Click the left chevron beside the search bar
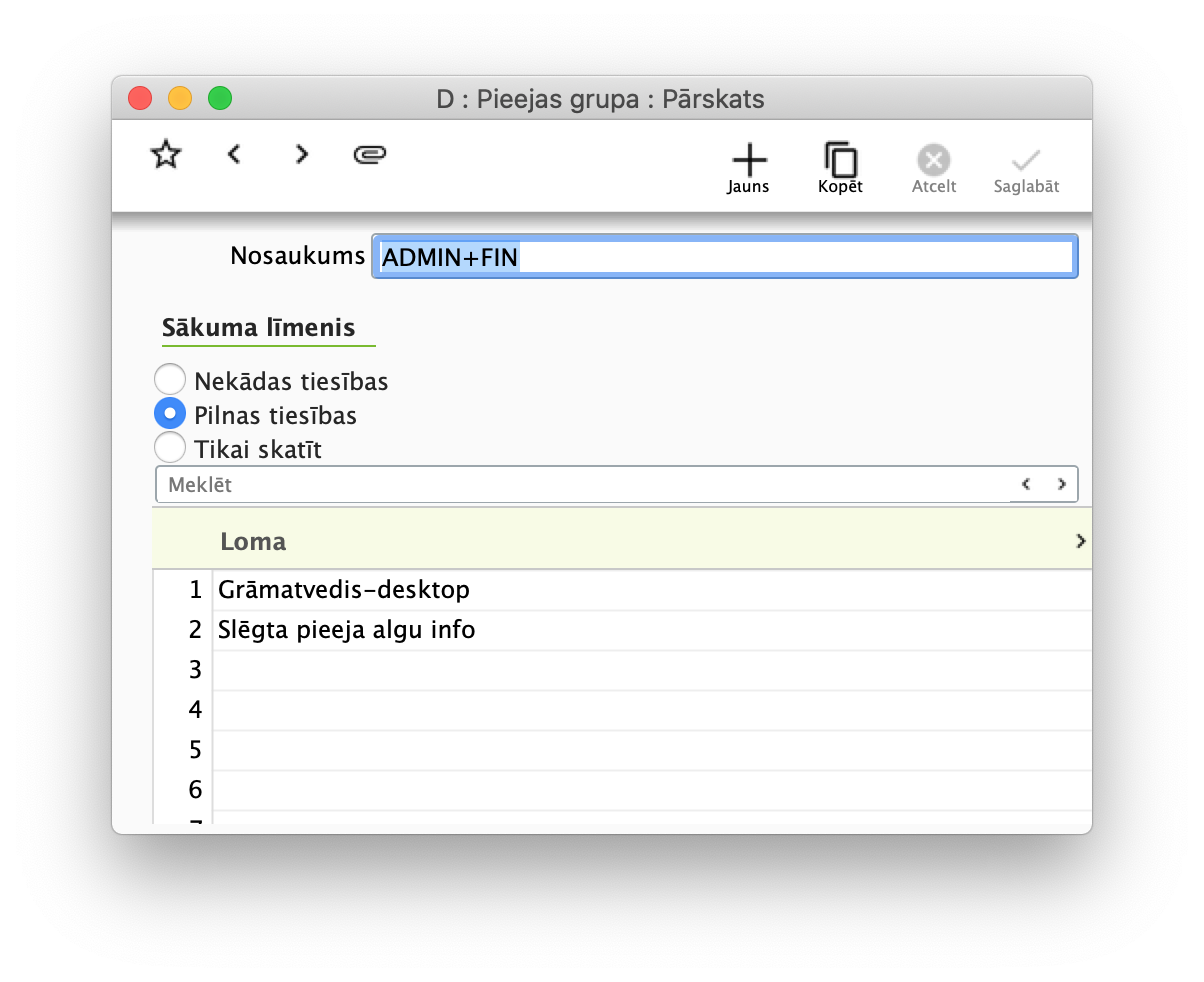Image resolution: width=1204 pixels, height=982 pixels. click(1026, 484)
